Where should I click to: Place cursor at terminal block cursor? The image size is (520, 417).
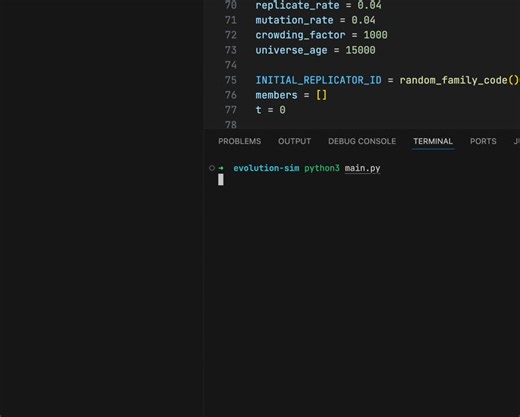pos(221,180)
